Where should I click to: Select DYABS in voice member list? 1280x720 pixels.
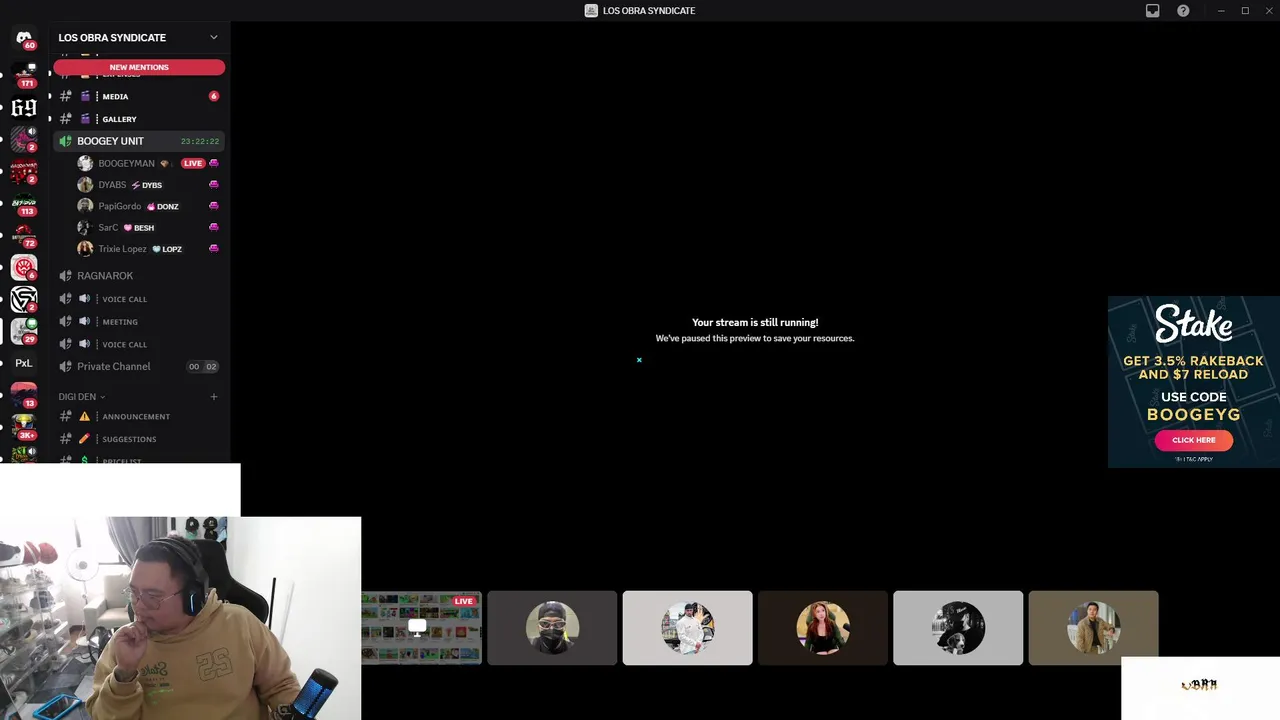tap(148, 185)
